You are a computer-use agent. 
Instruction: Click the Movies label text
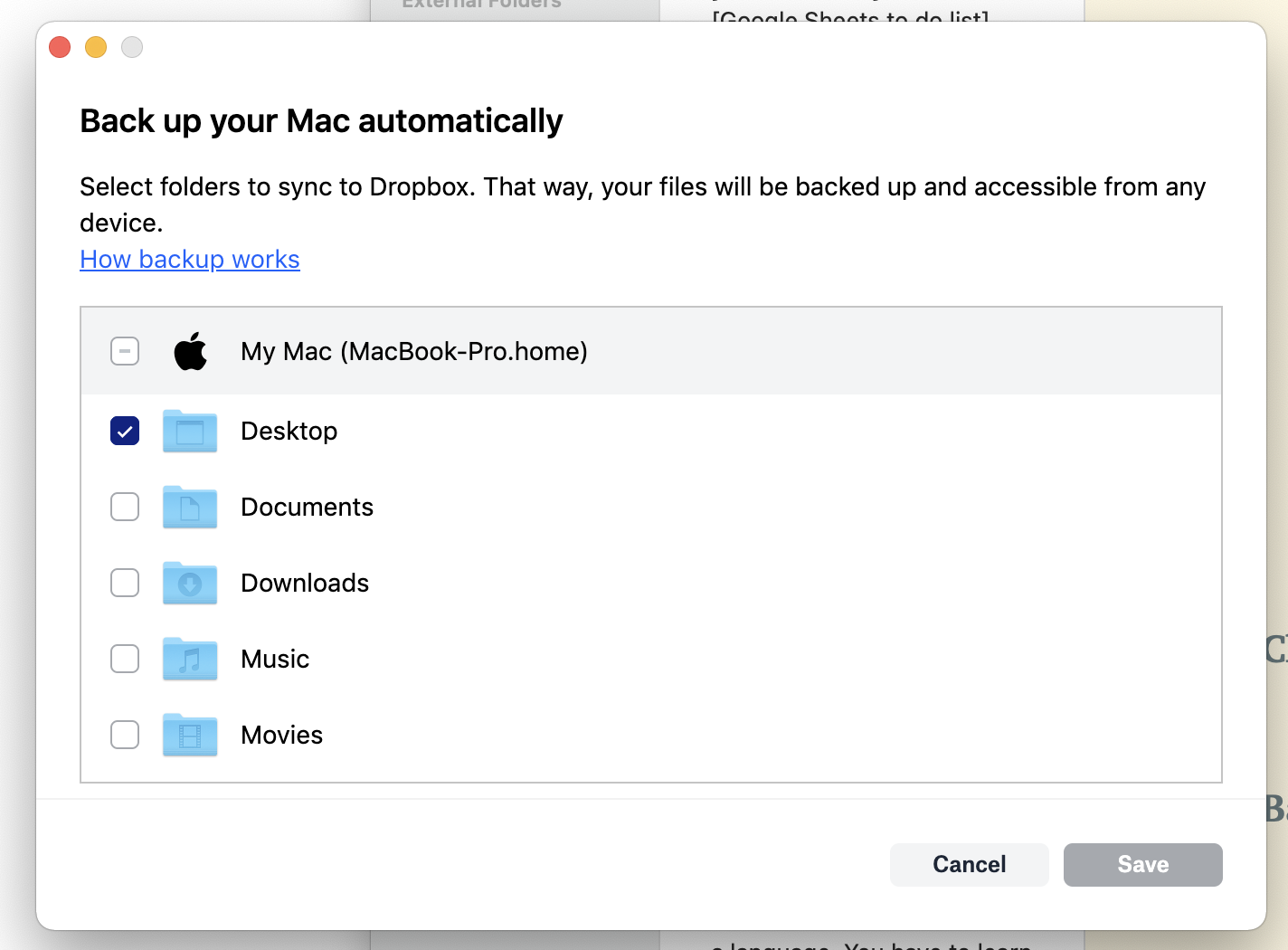coord(282,735)
